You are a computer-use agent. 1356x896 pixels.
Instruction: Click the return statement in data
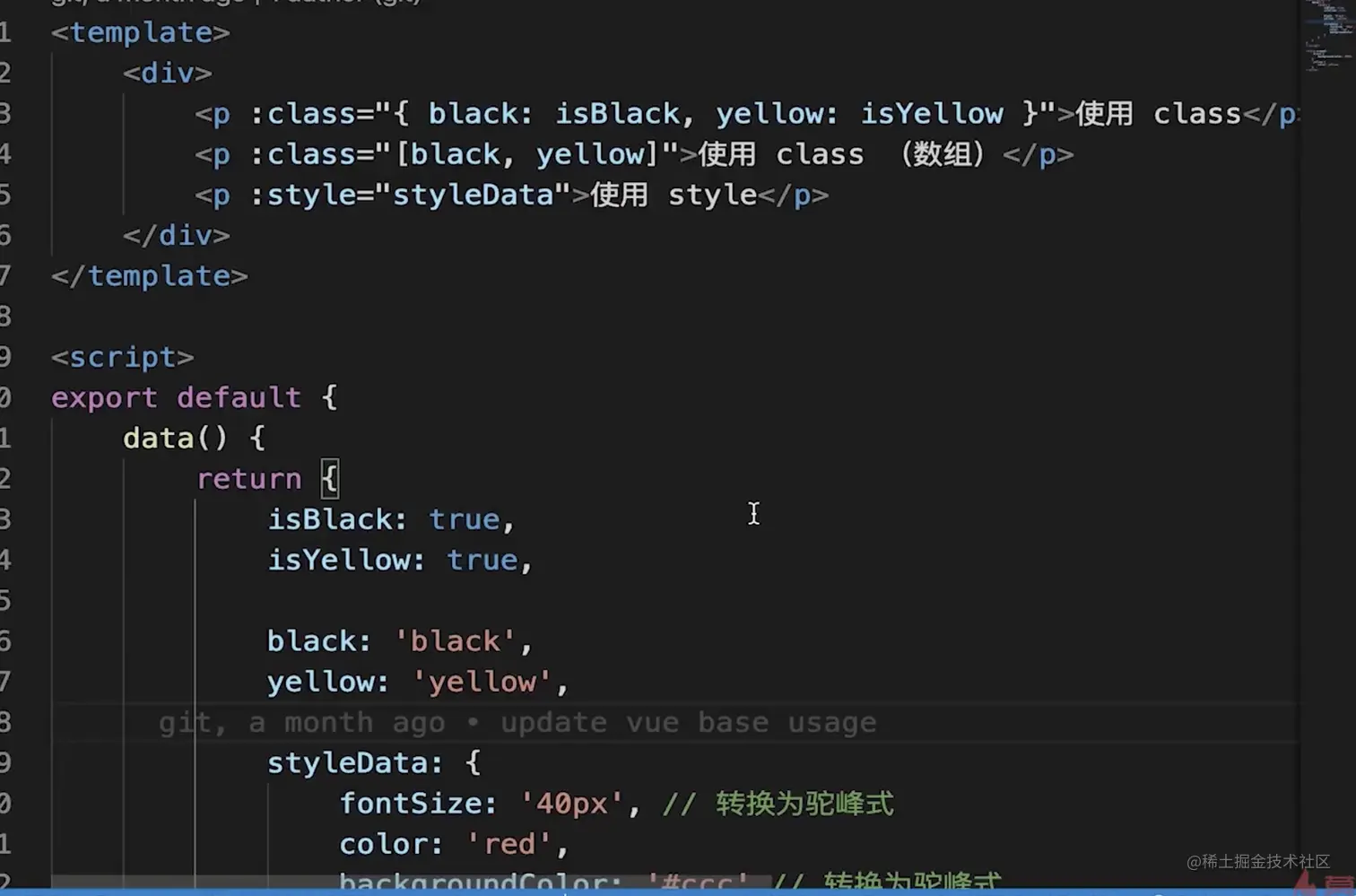[x=249, y=478]
